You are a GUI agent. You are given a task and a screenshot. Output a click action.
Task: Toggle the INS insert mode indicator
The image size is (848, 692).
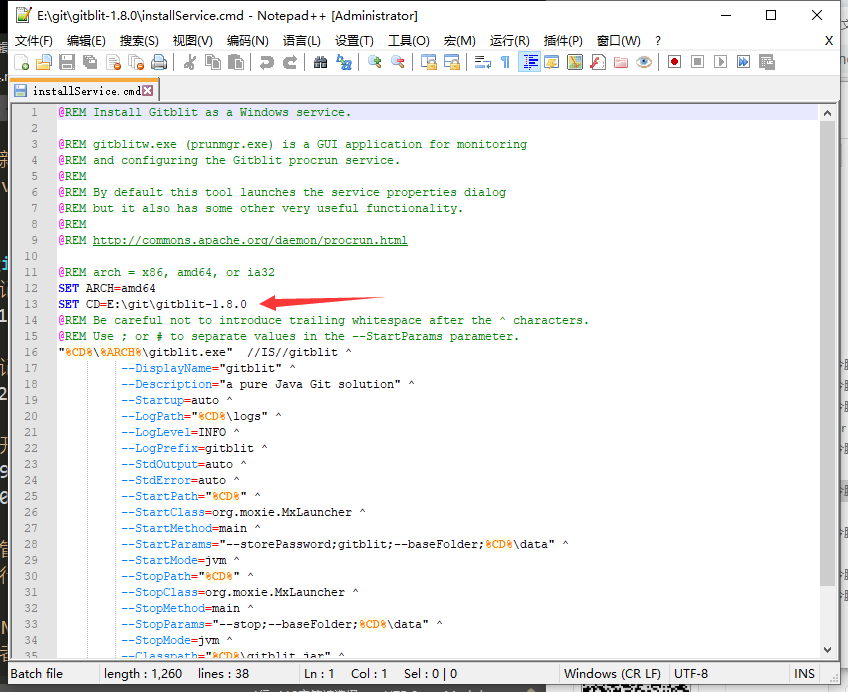click(804, 674)
